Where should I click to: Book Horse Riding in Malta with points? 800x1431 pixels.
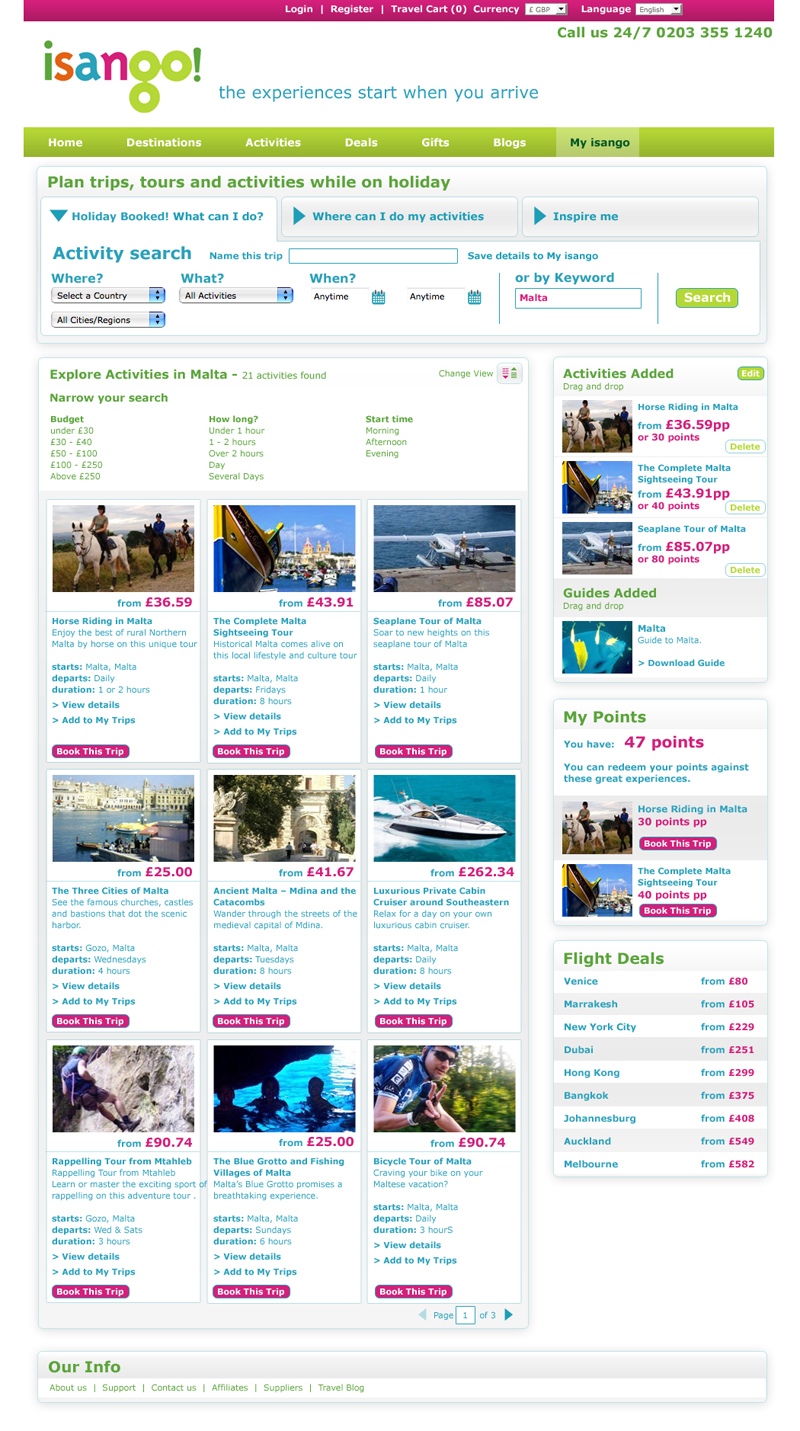tap(678, 844)
